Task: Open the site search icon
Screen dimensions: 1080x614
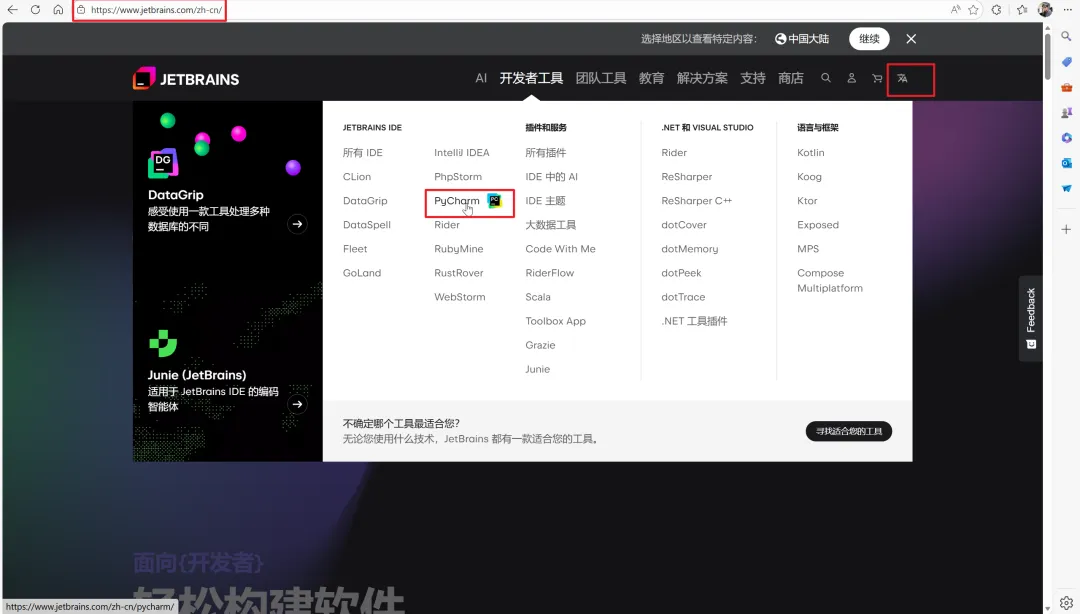Action: pyautogui.click(x=826, y=78)
